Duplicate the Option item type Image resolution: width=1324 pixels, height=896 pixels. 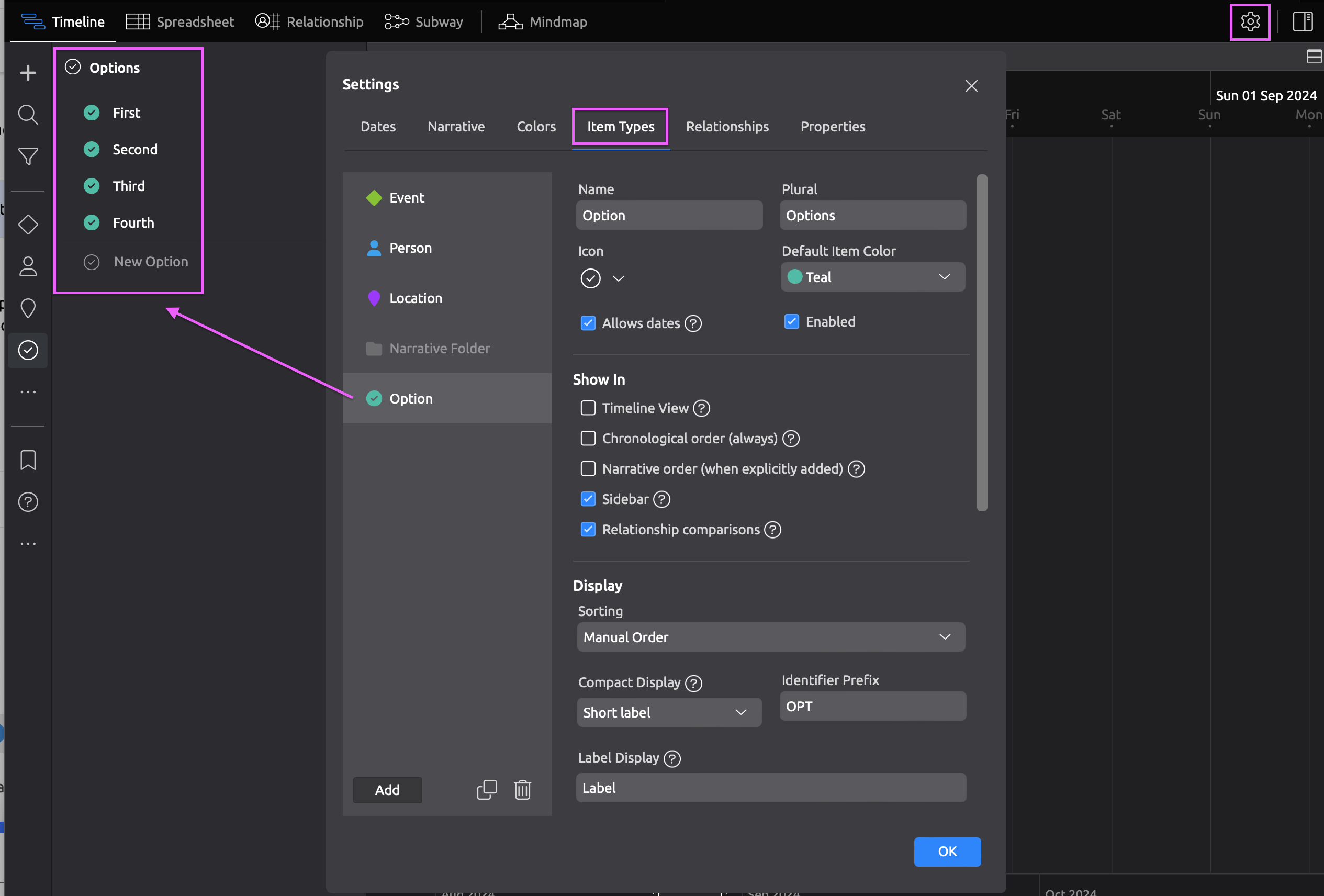point(487,789)
